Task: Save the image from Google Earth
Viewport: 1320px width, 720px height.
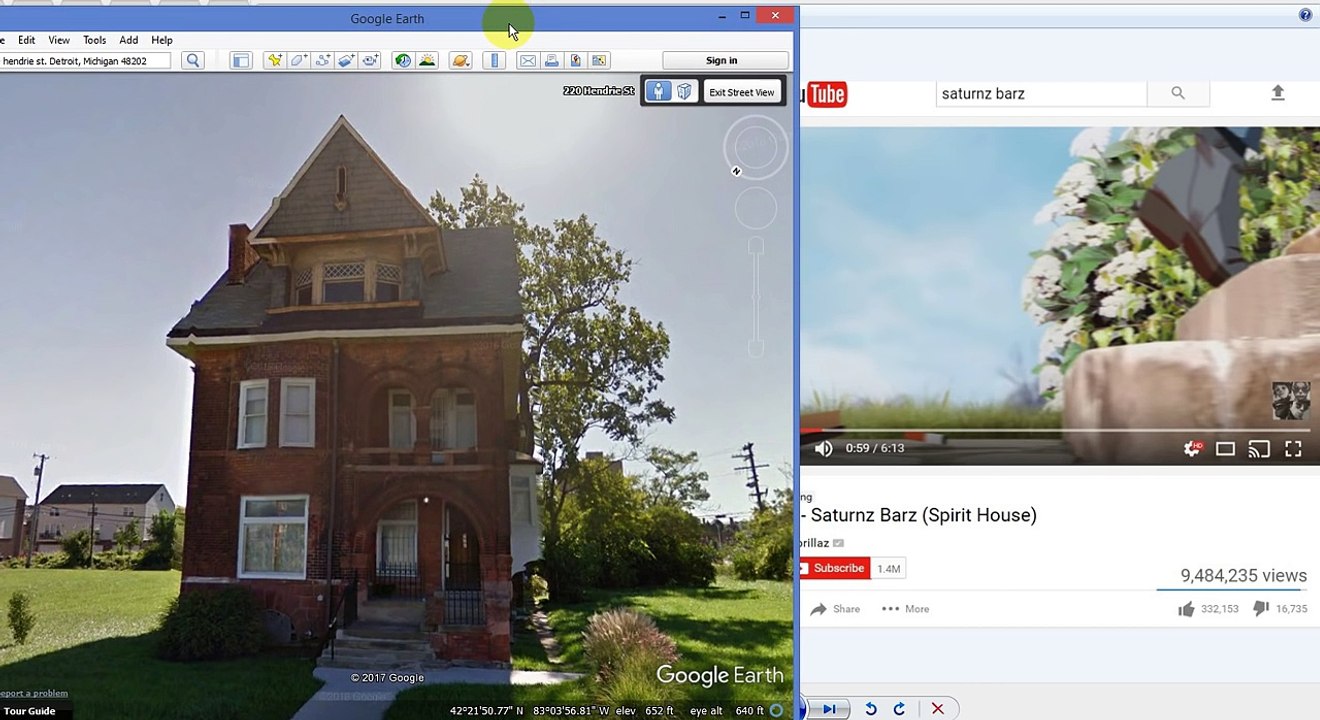Action: [x=575, y=61]
